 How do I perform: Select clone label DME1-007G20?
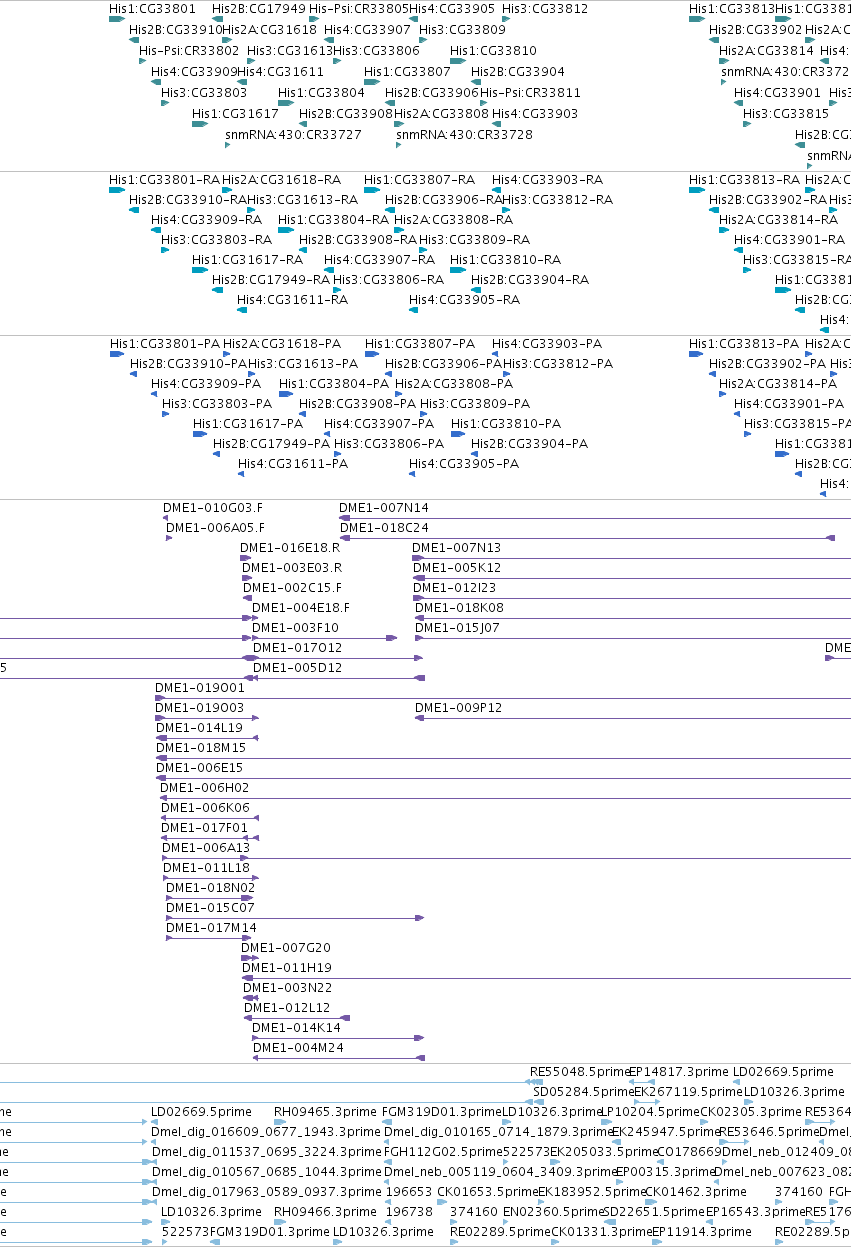(285, 948)
